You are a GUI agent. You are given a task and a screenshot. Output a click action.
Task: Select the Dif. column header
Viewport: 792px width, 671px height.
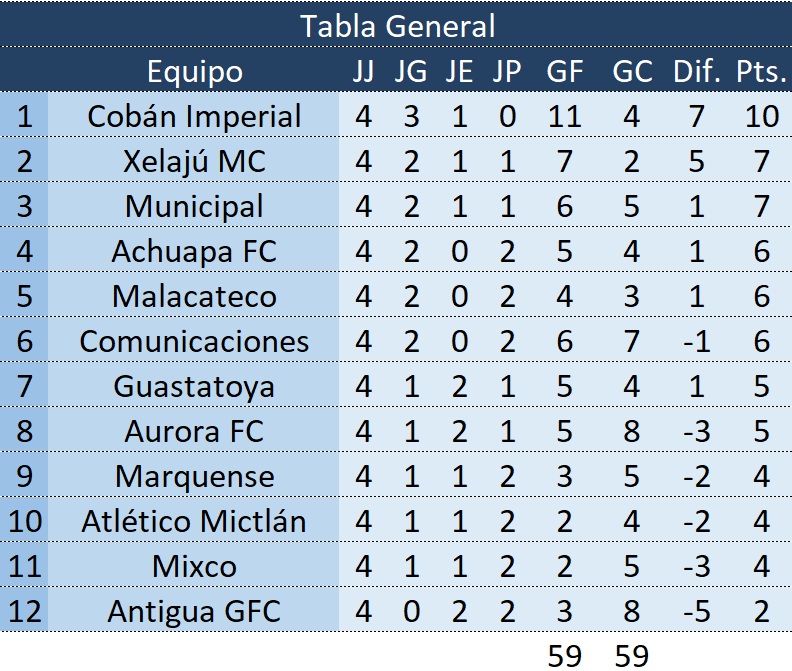pos(696,72)
